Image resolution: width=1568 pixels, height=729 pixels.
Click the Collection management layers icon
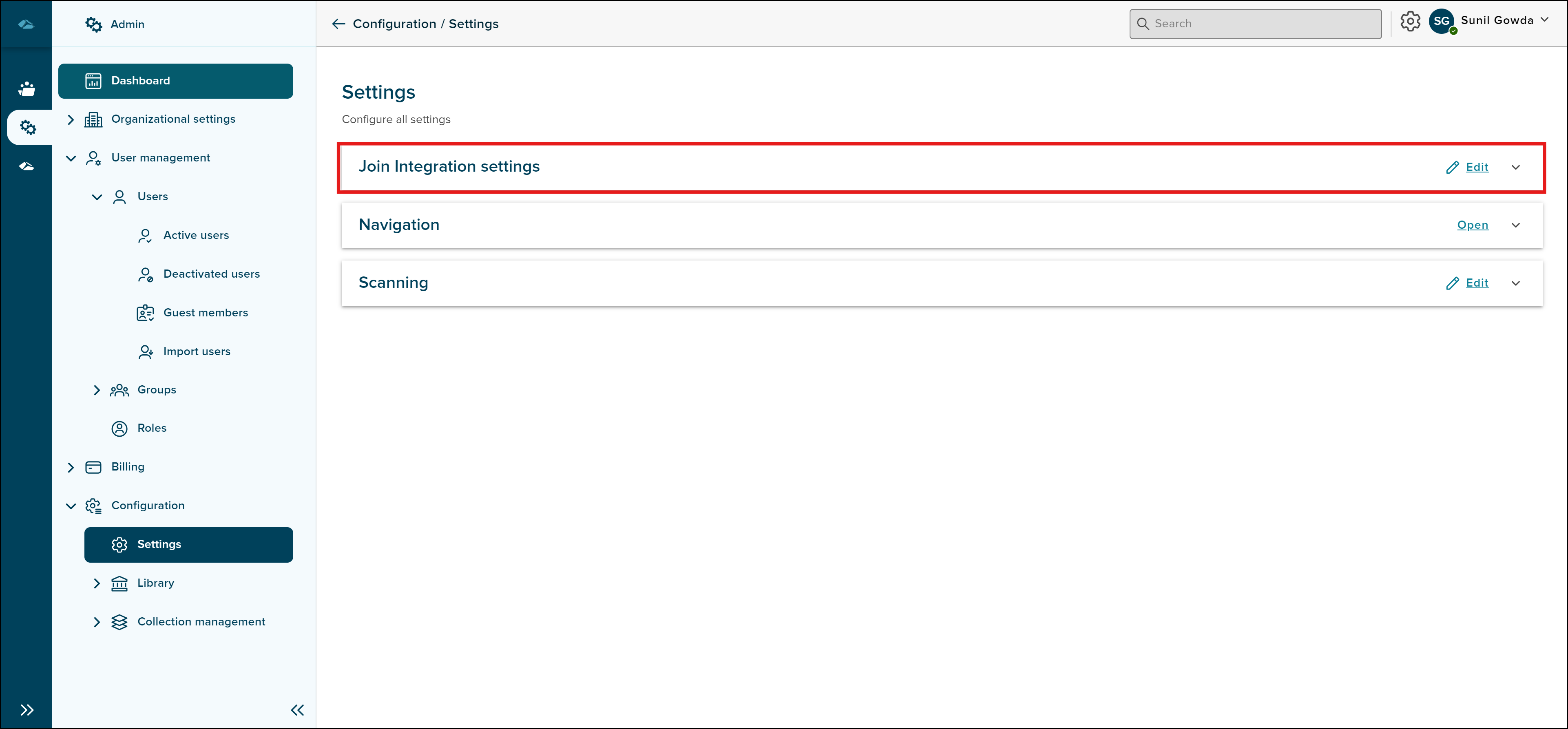coord(119,621)
